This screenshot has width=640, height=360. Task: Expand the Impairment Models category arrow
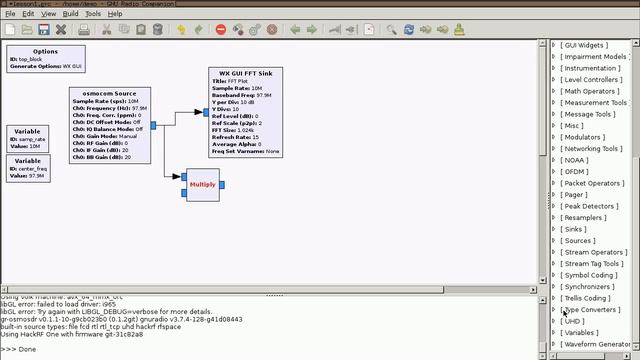pos(554,56)
